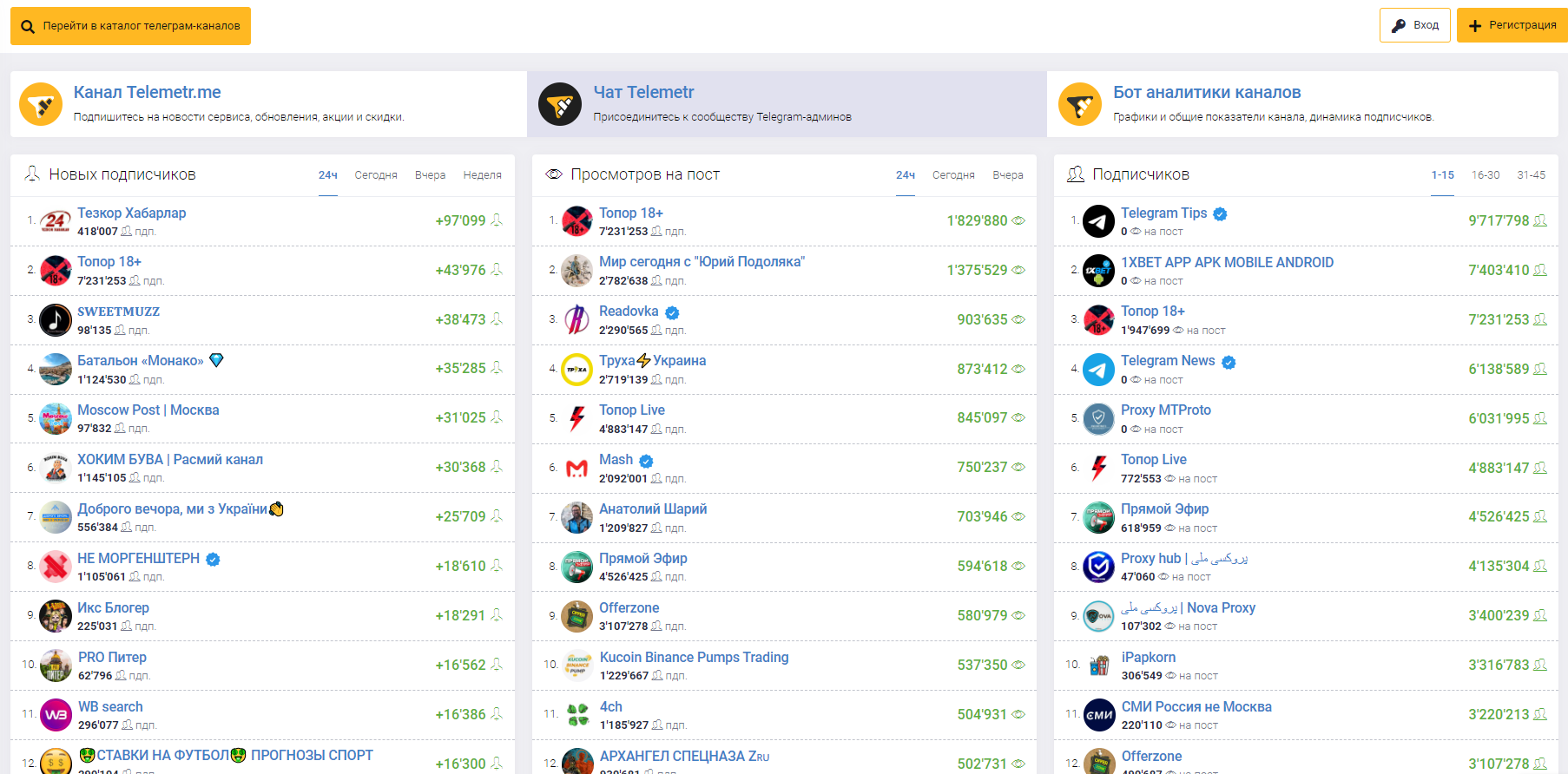
Task: Open PRO Питер channel link
Action: (x=112, y=658)
